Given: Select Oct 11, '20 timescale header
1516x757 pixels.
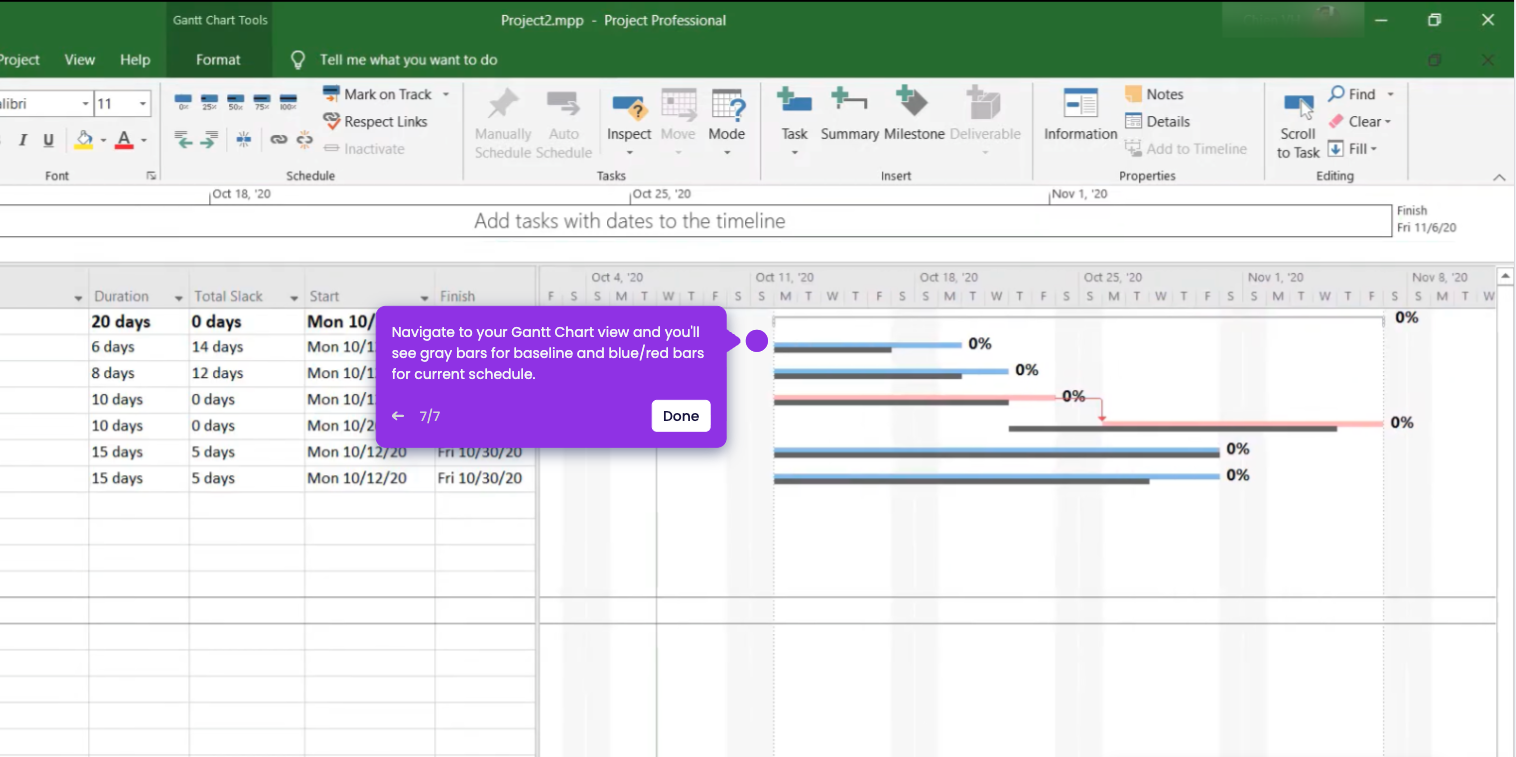Looking at the screenshot, I should (785, 278).
